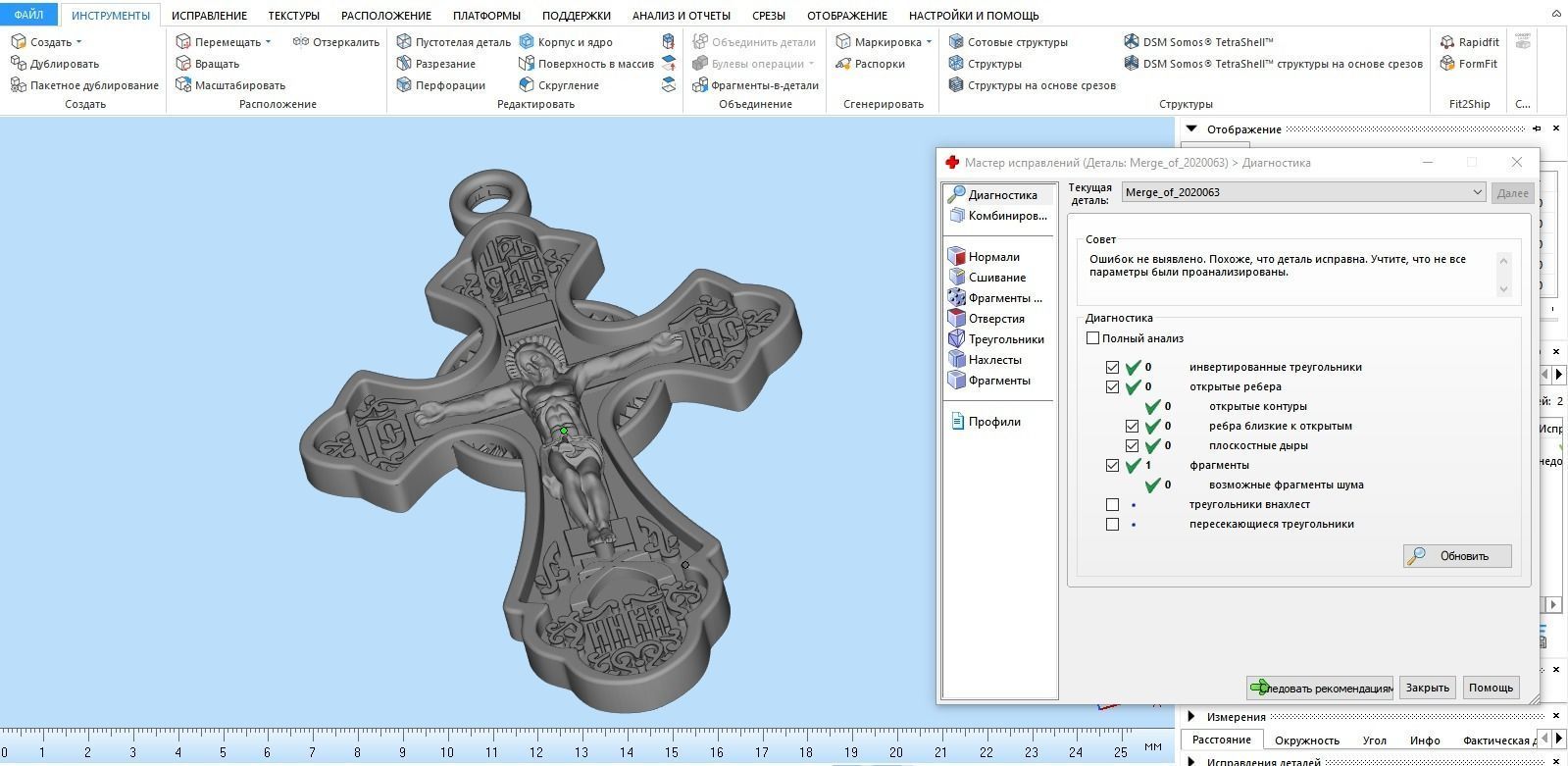Image resolution: width=1568 pixels, height=766 pixels.
Task: Open the FormFit tool
Action: point(1468,64)
